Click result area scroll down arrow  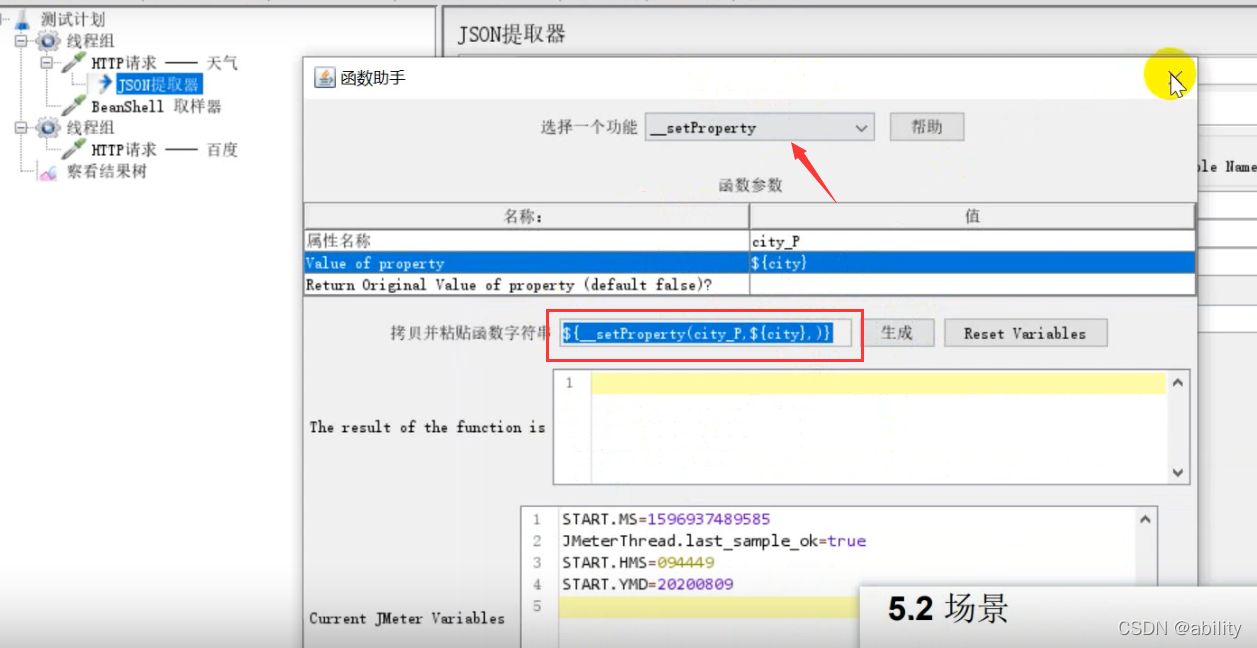click(x=1178, y=472)
